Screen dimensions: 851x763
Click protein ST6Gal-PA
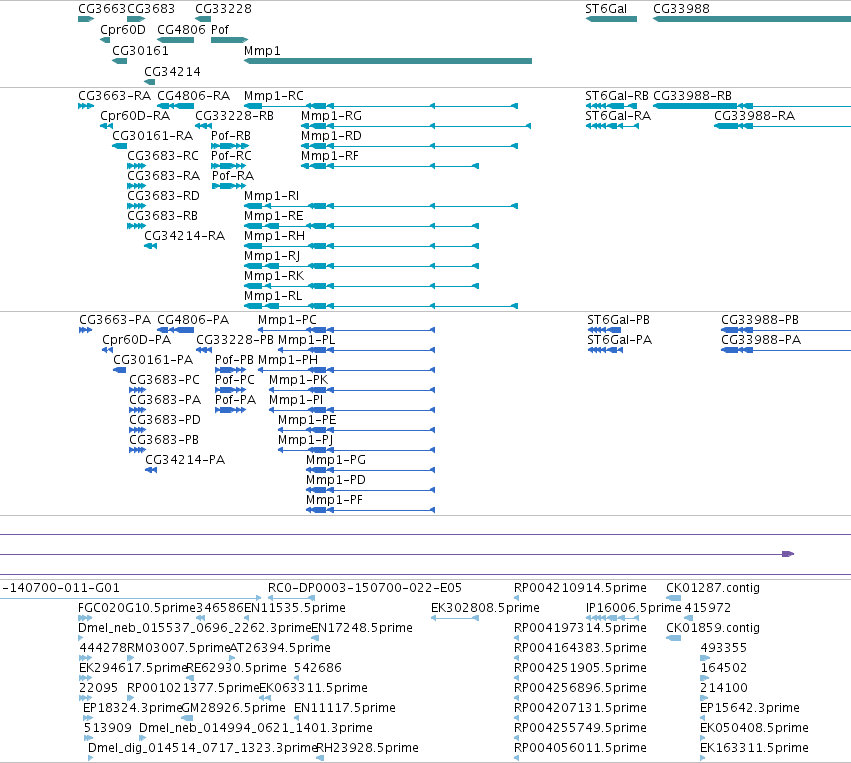(x=606, y=350)
